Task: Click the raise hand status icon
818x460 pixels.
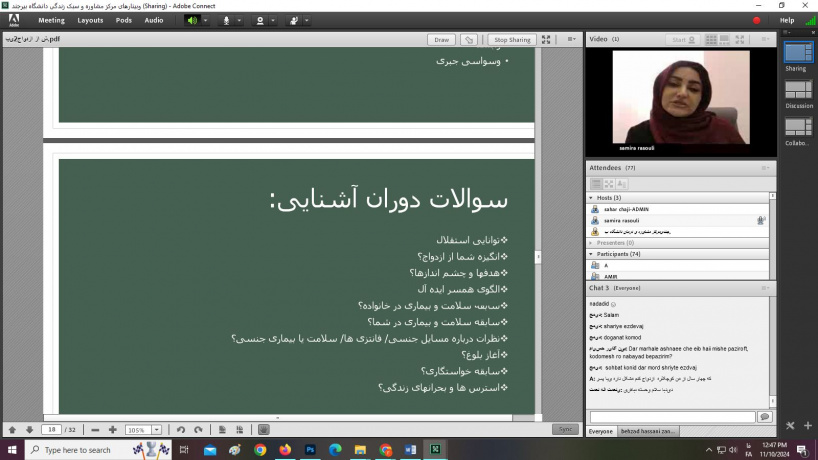Action: coord(294,21)
